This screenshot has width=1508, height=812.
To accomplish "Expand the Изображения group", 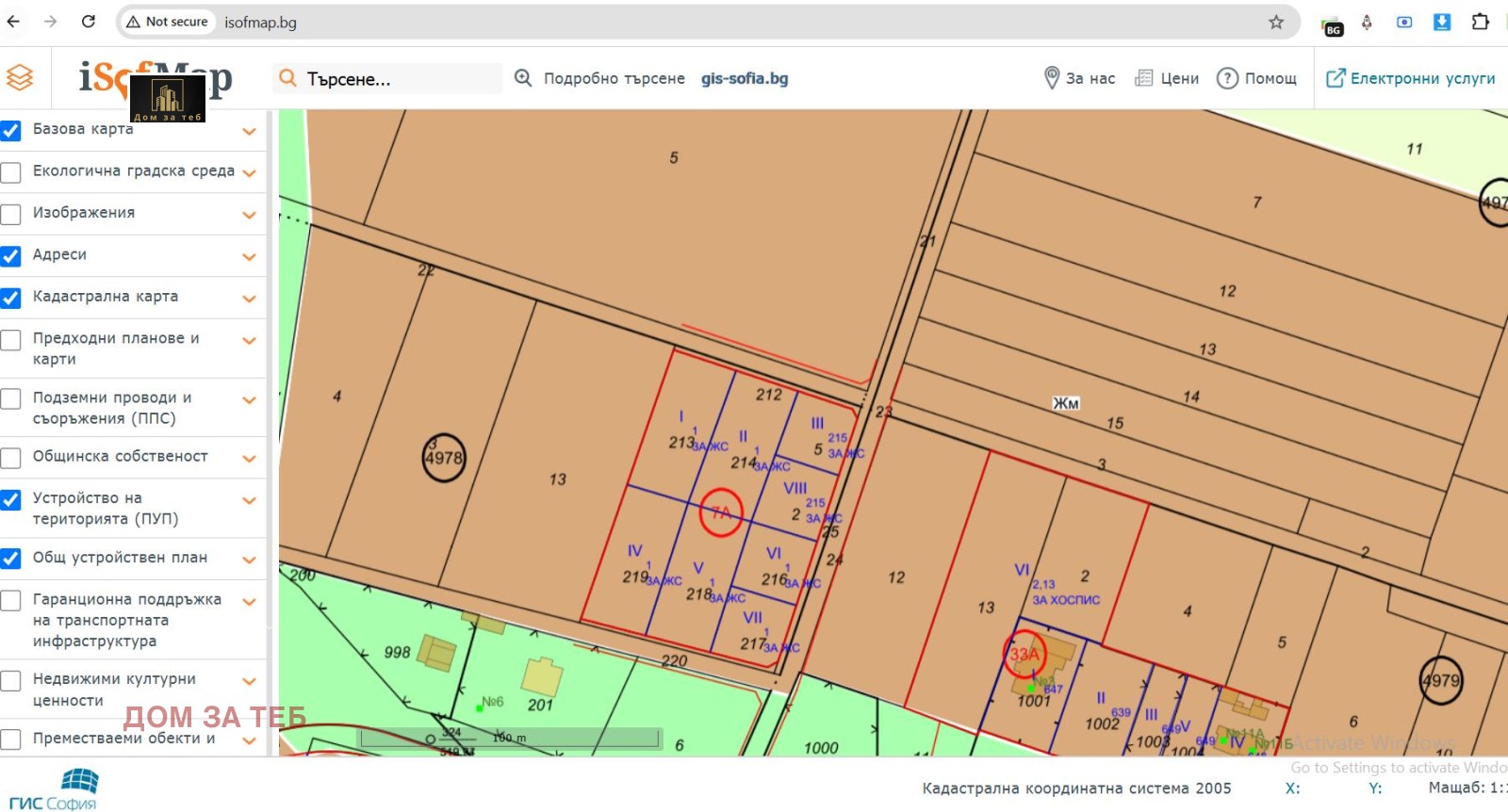I will 249,215.
